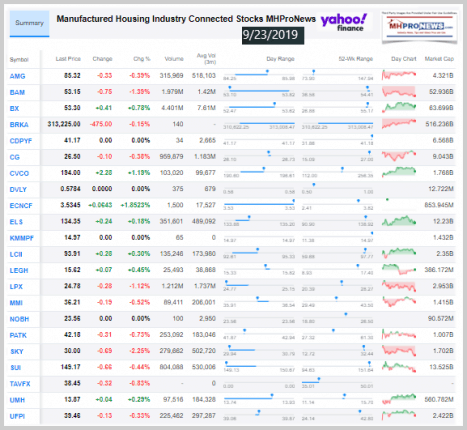
Task: Click UMH market cap 560.782M
Action: click(439, 399)
